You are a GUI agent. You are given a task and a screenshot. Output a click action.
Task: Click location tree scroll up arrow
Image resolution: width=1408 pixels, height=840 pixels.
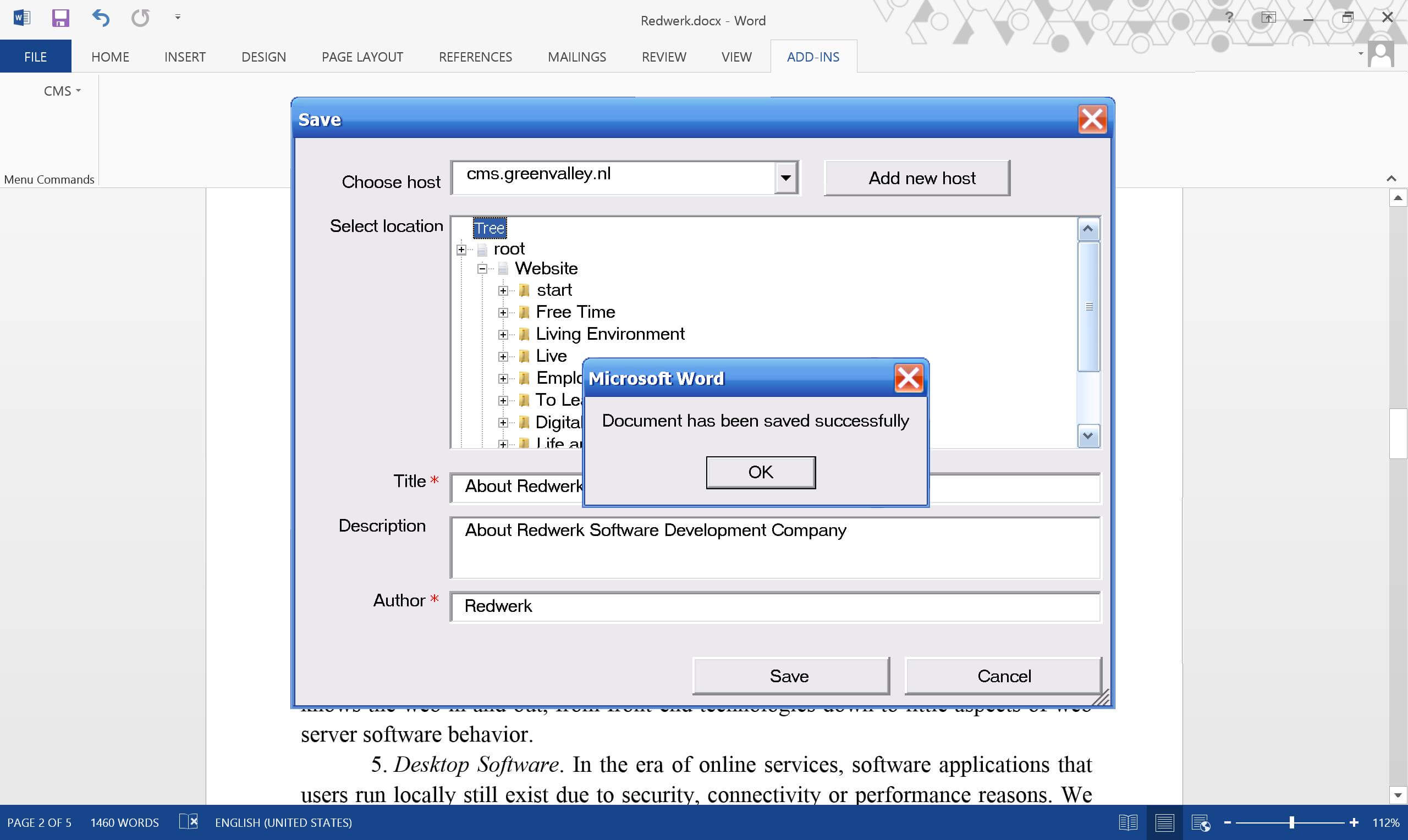(1088, 229)
